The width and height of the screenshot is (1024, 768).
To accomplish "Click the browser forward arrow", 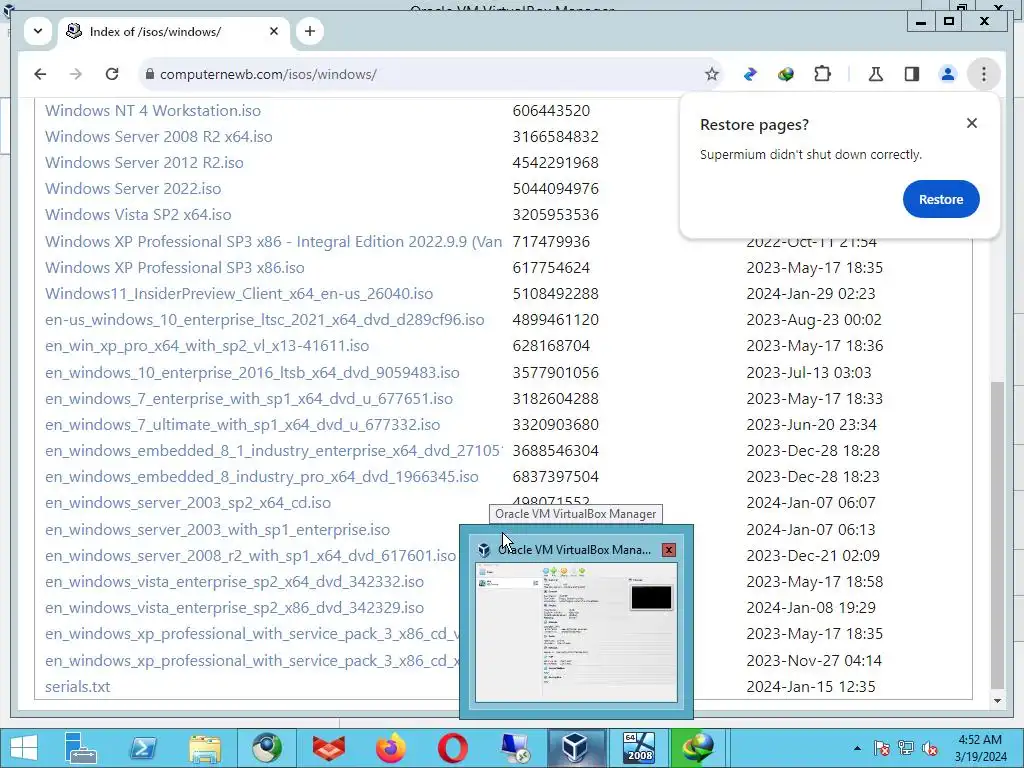I will click(x=76, y=74).
